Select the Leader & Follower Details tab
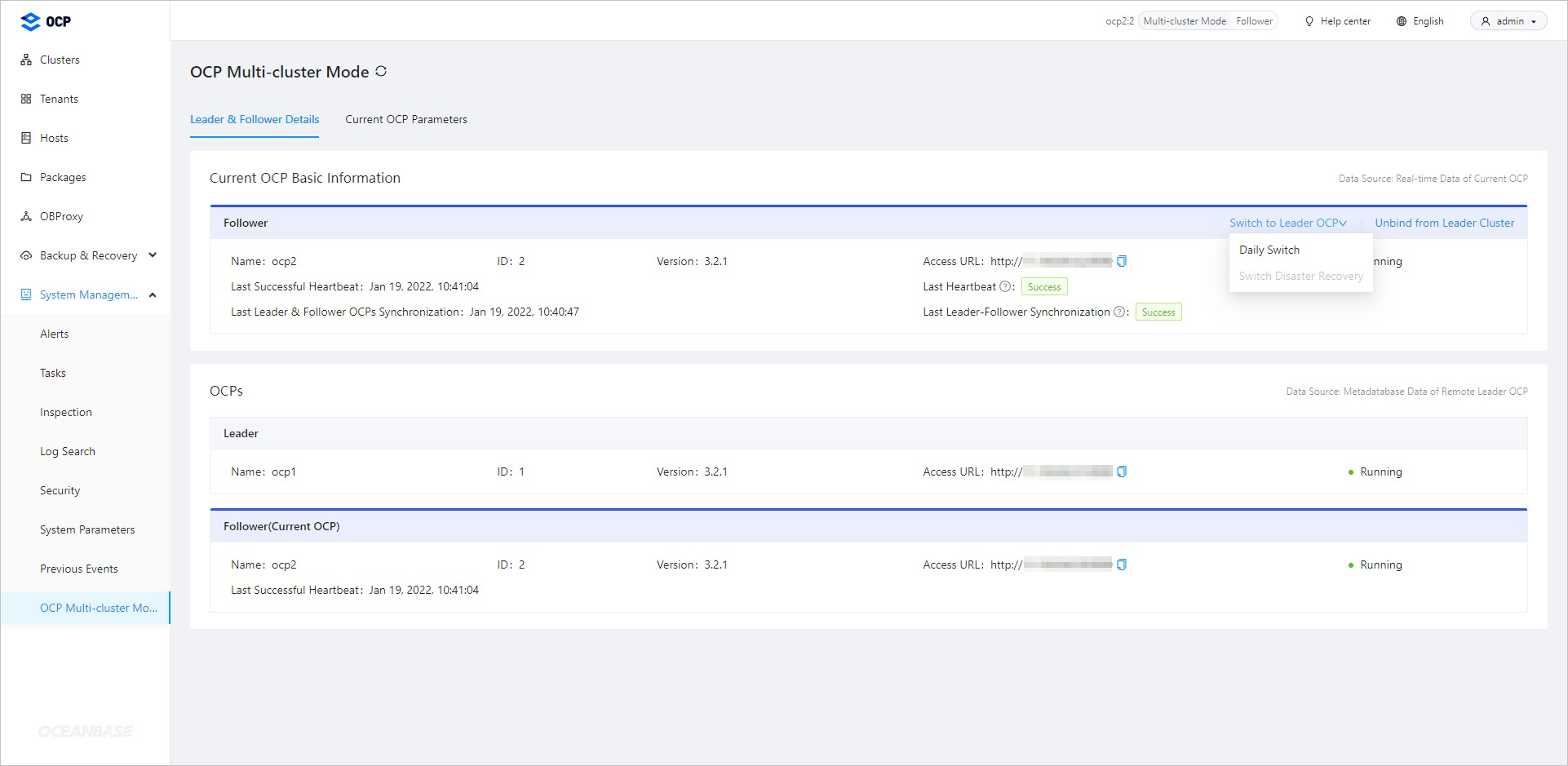1568x766 pixels. click(255, 119)
